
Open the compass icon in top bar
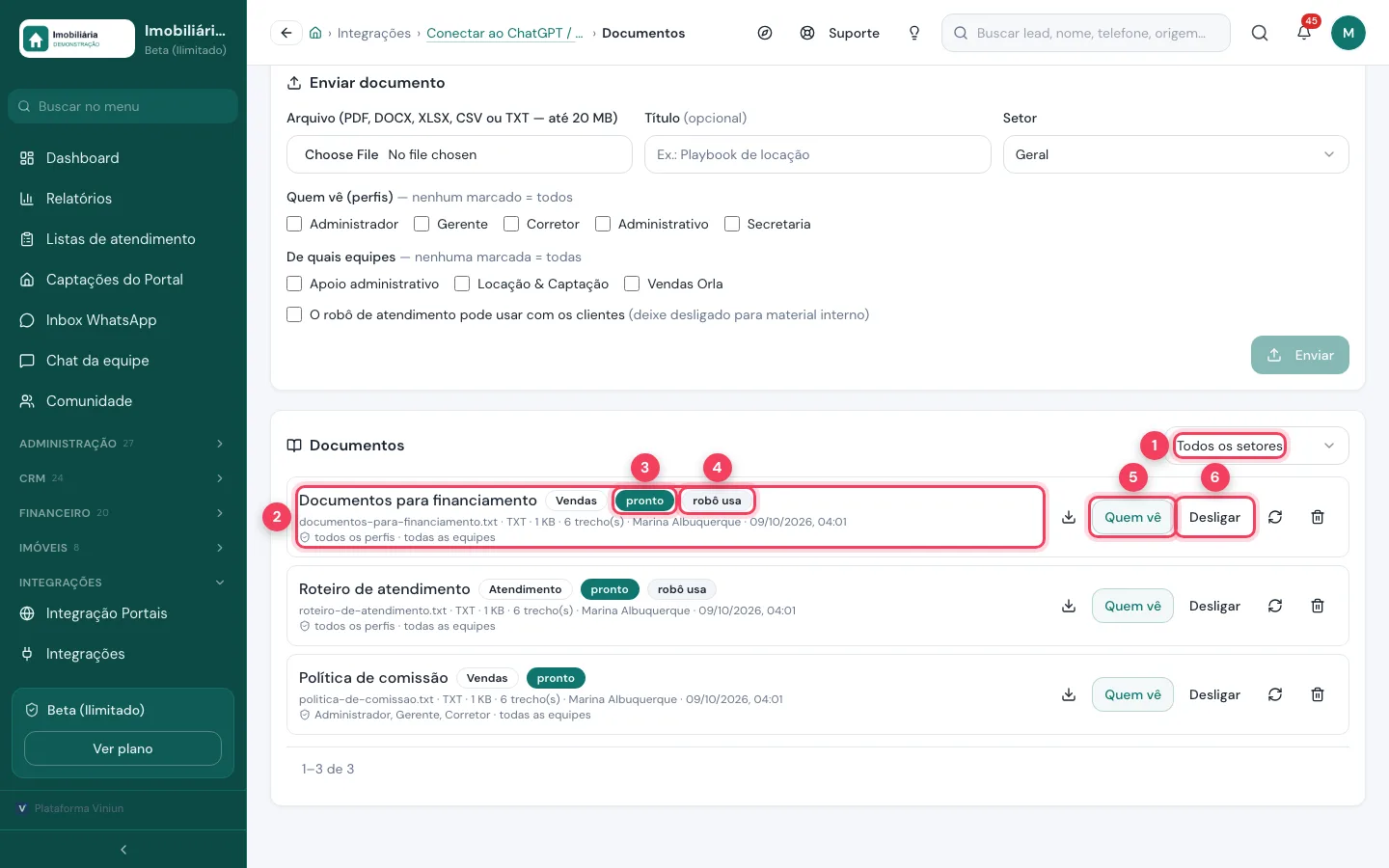[x=765, y=33]
